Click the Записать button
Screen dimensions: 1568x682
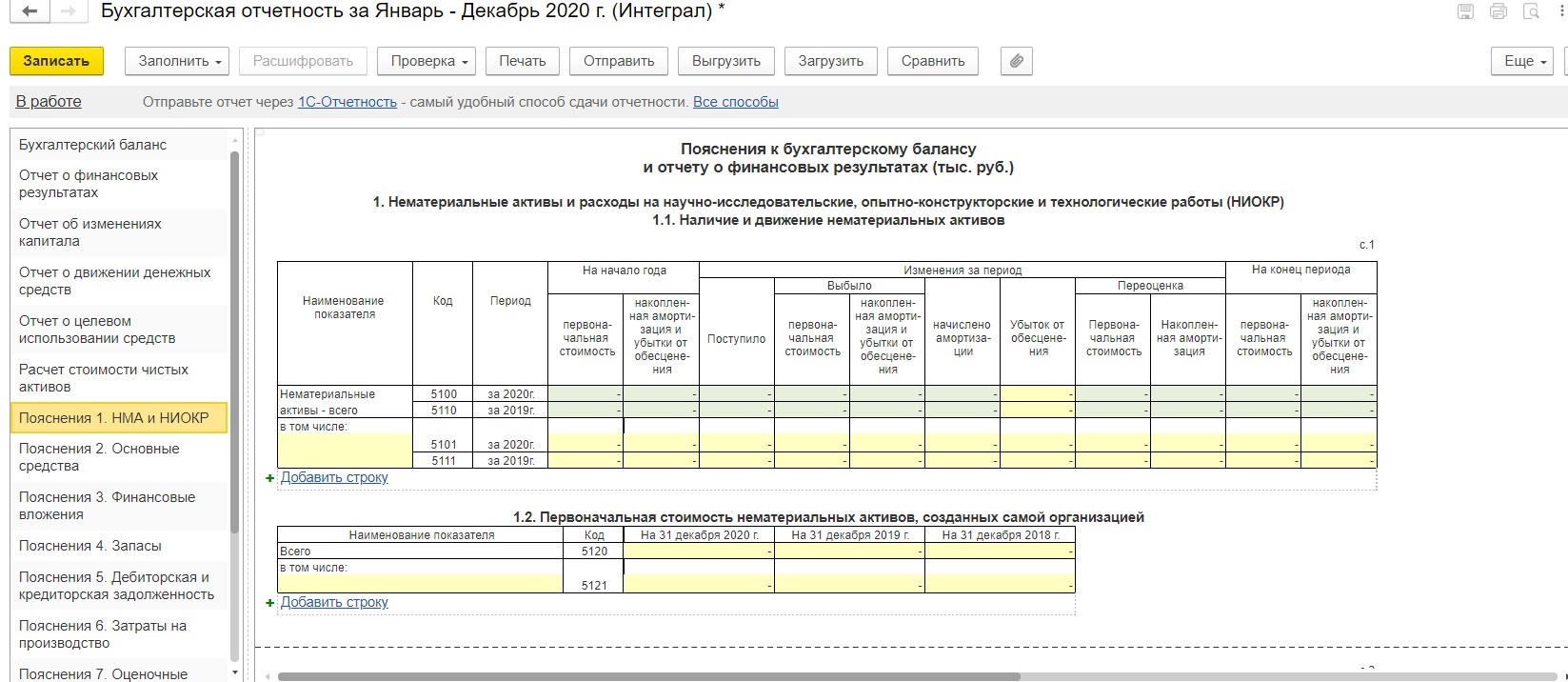click(x=56, y=61)
